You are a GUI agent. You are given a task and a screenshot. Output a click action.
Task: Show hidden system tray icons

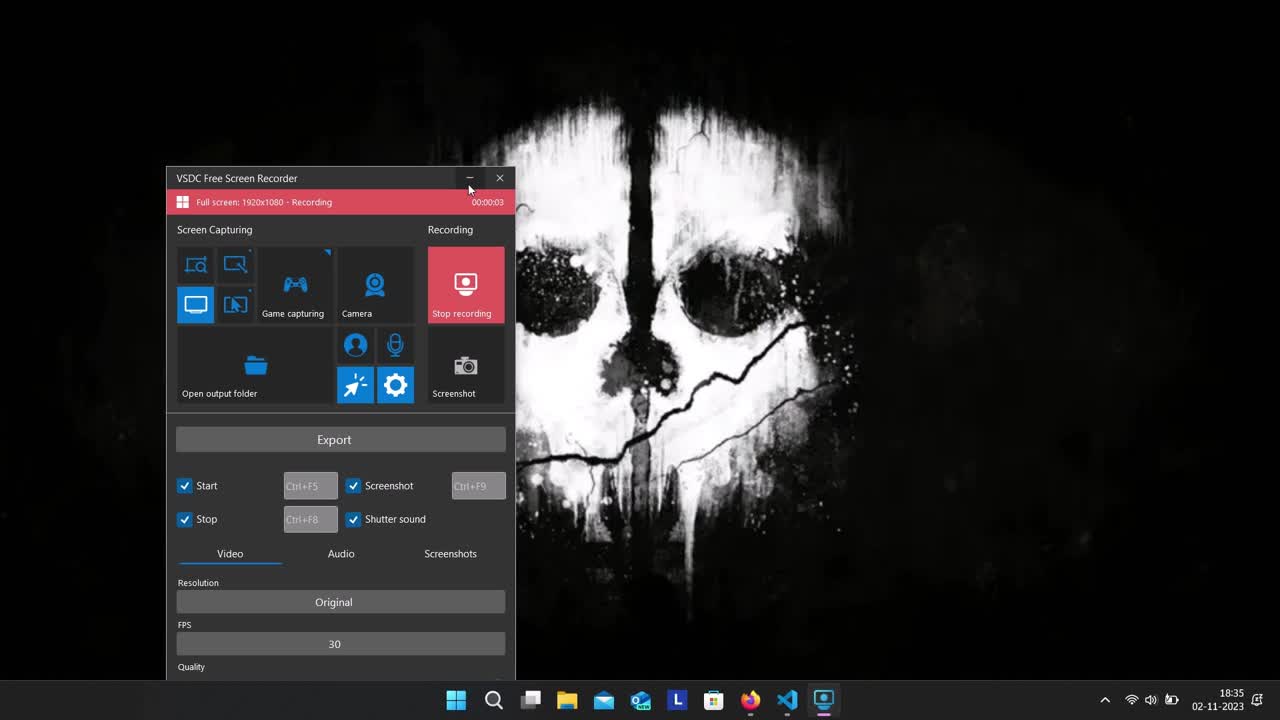pos(1105,700)
